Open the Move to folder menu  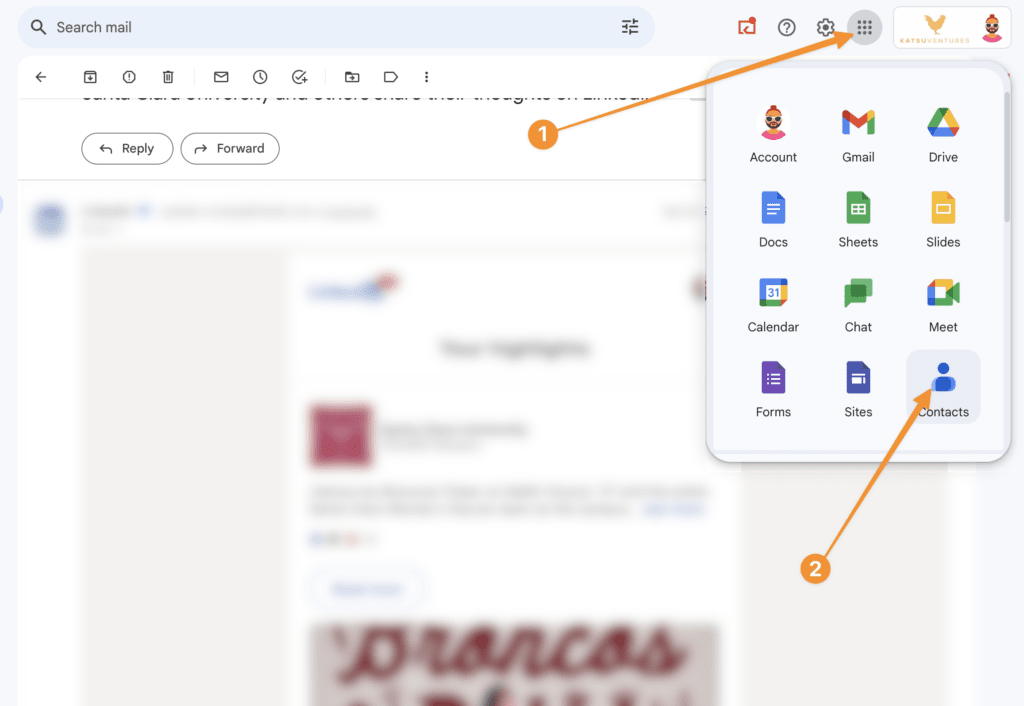coord(352,77)
